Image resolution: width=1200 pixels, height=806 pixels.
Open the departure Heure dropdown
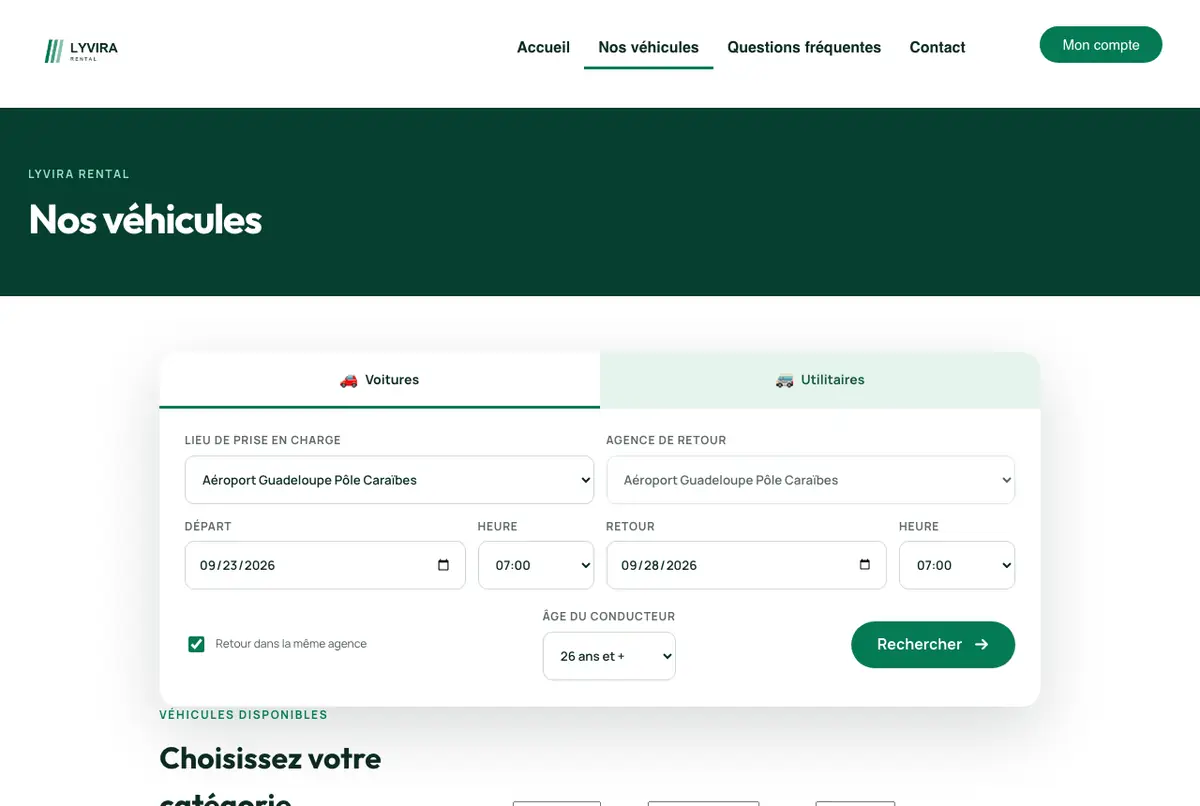point(536,565)
